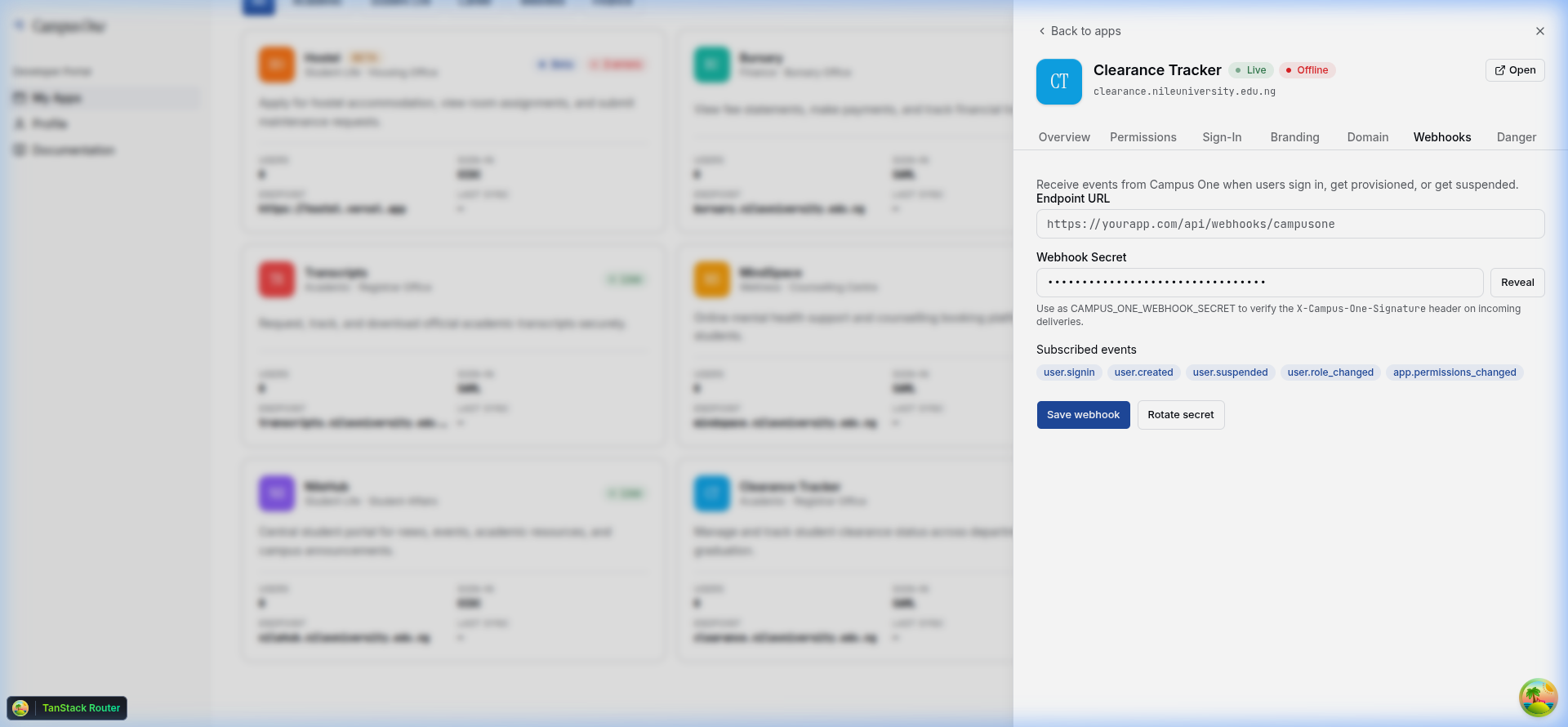Rotate the webhook secret

tap(1180, 415)
